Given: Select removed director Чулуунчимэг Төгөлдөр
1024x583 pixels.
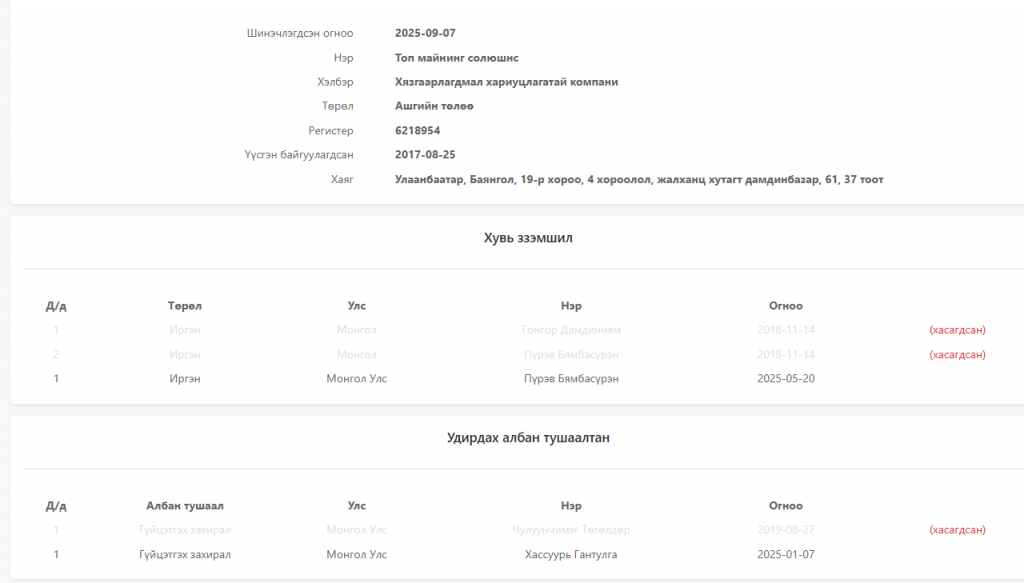Looking at the screenshot, I should tap(571, 530).
